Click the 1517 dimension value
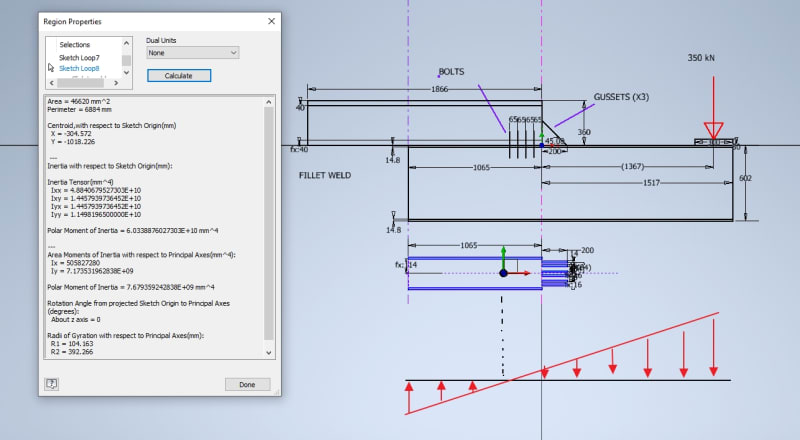 652,183
